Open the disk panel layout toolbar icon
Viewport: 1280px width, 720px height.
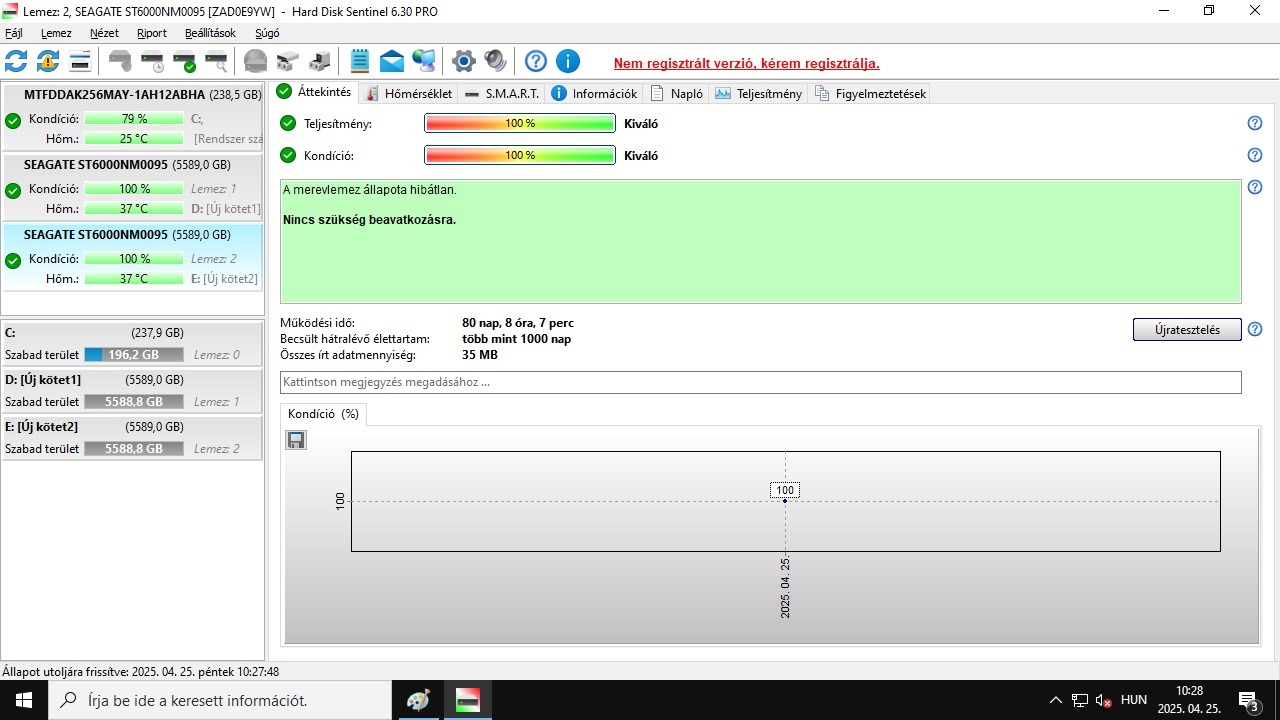[x=80, y=61]
